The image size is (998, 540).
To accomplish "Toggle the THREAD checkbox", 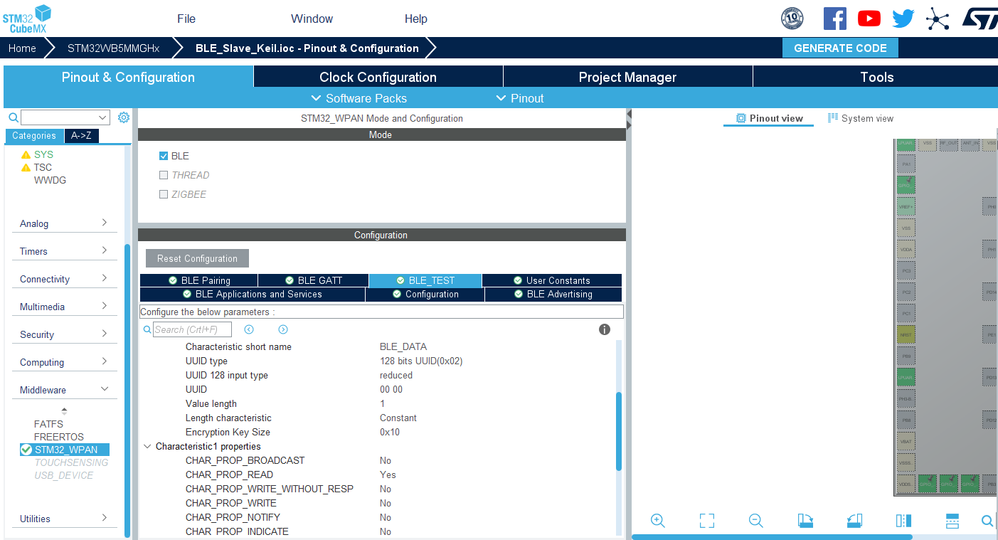I will [164, 174].
